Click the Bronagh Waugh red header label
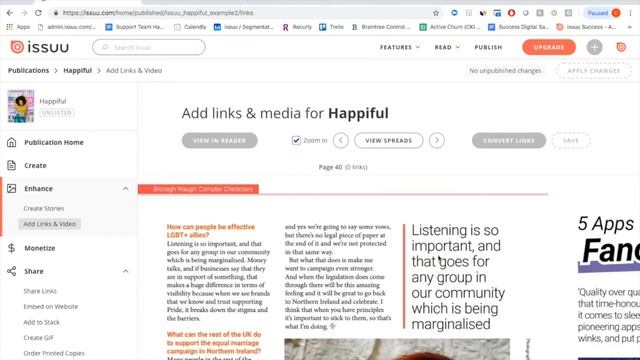The image size is (640, 360). pyautogui.click(x=198, y=189)
